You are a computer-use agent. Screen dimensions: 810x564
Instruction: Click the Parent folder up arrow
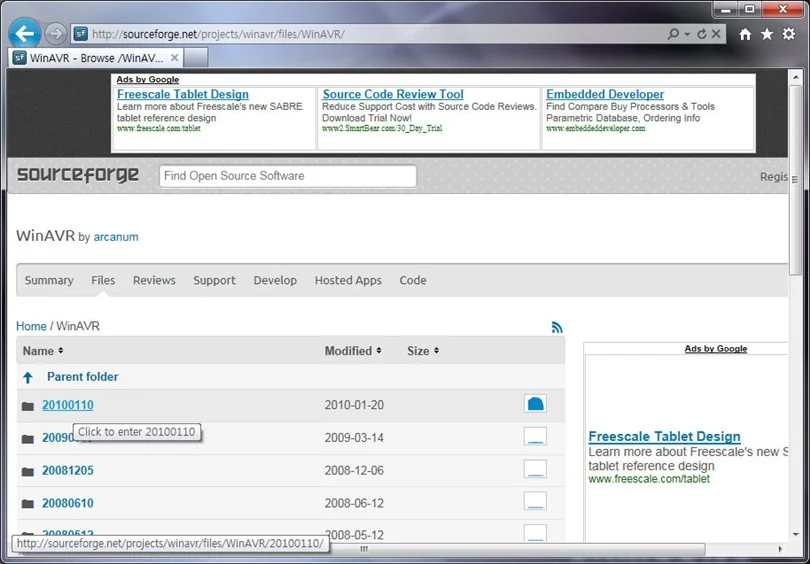[x=28, y=378]
